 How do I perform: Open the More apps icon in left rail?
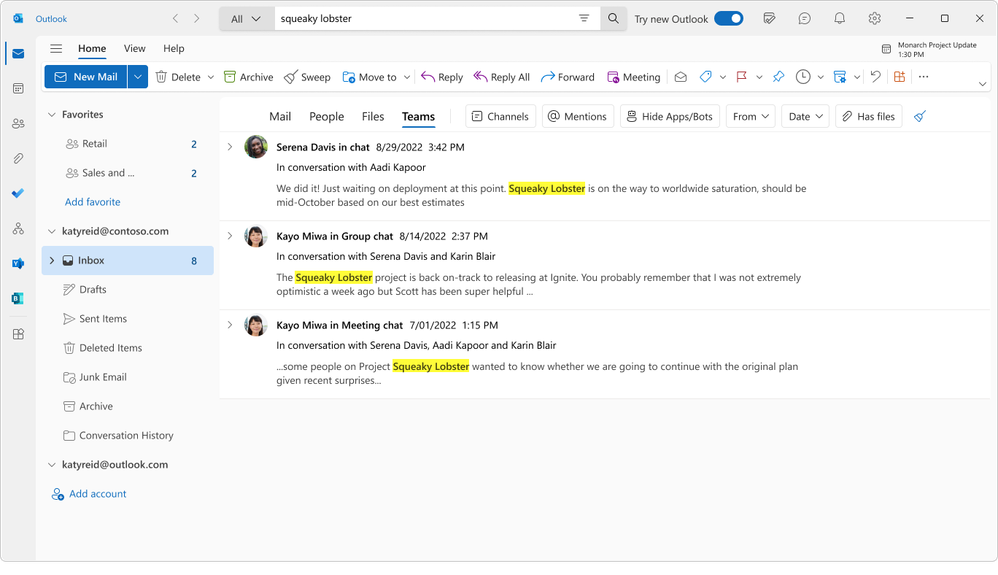[18, 334]
